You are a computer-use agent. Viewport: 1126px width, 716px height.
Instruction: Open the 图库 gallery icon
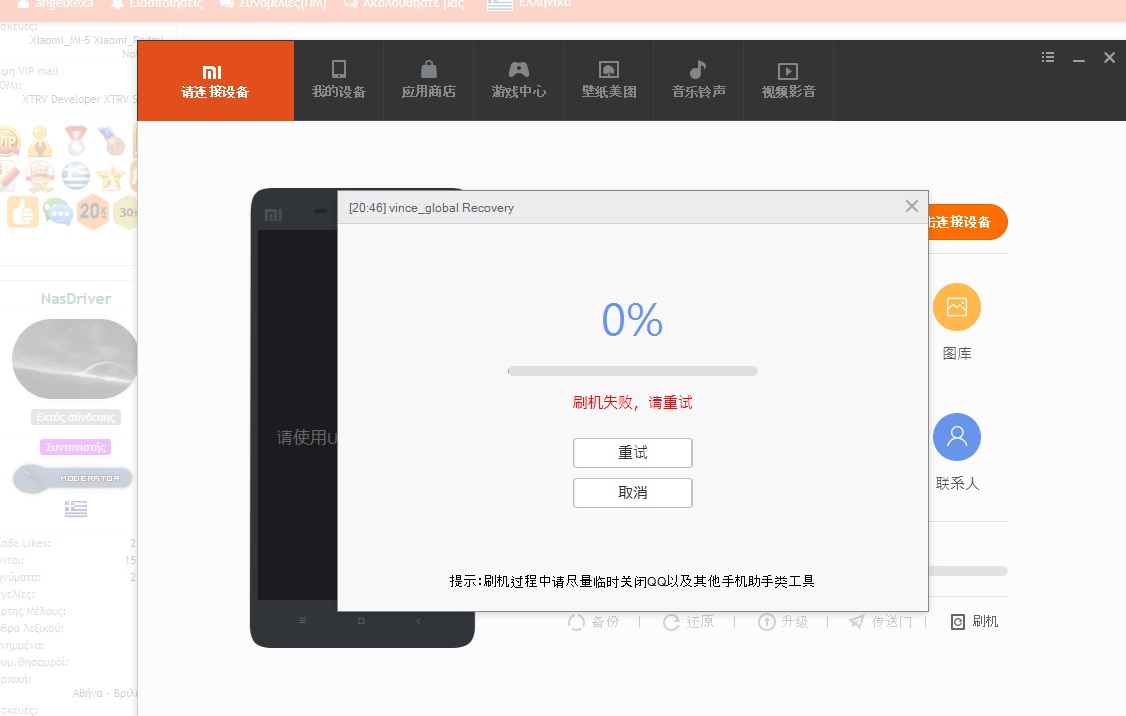(957, 307)
